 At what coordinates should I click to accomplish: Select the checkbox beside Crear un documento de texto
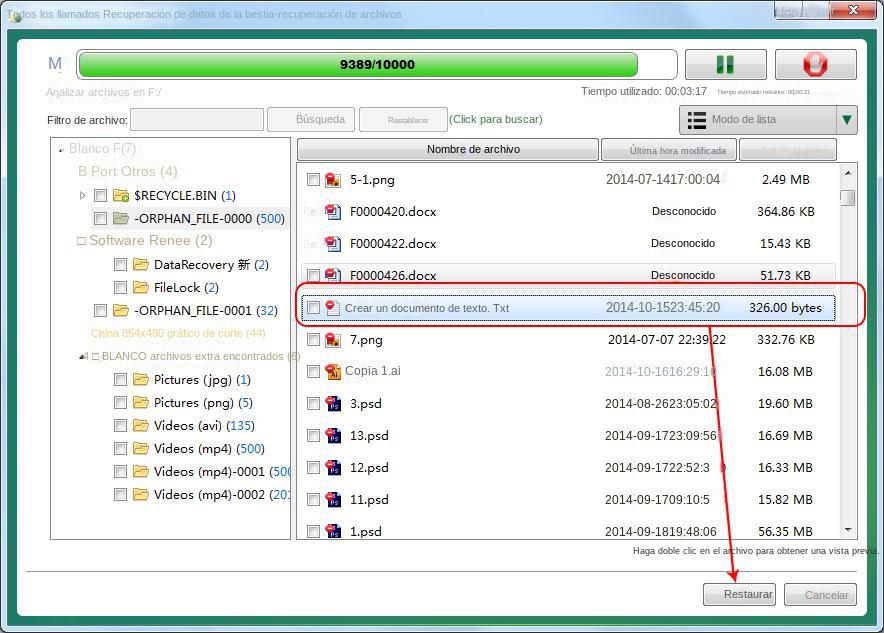(314, 308)
